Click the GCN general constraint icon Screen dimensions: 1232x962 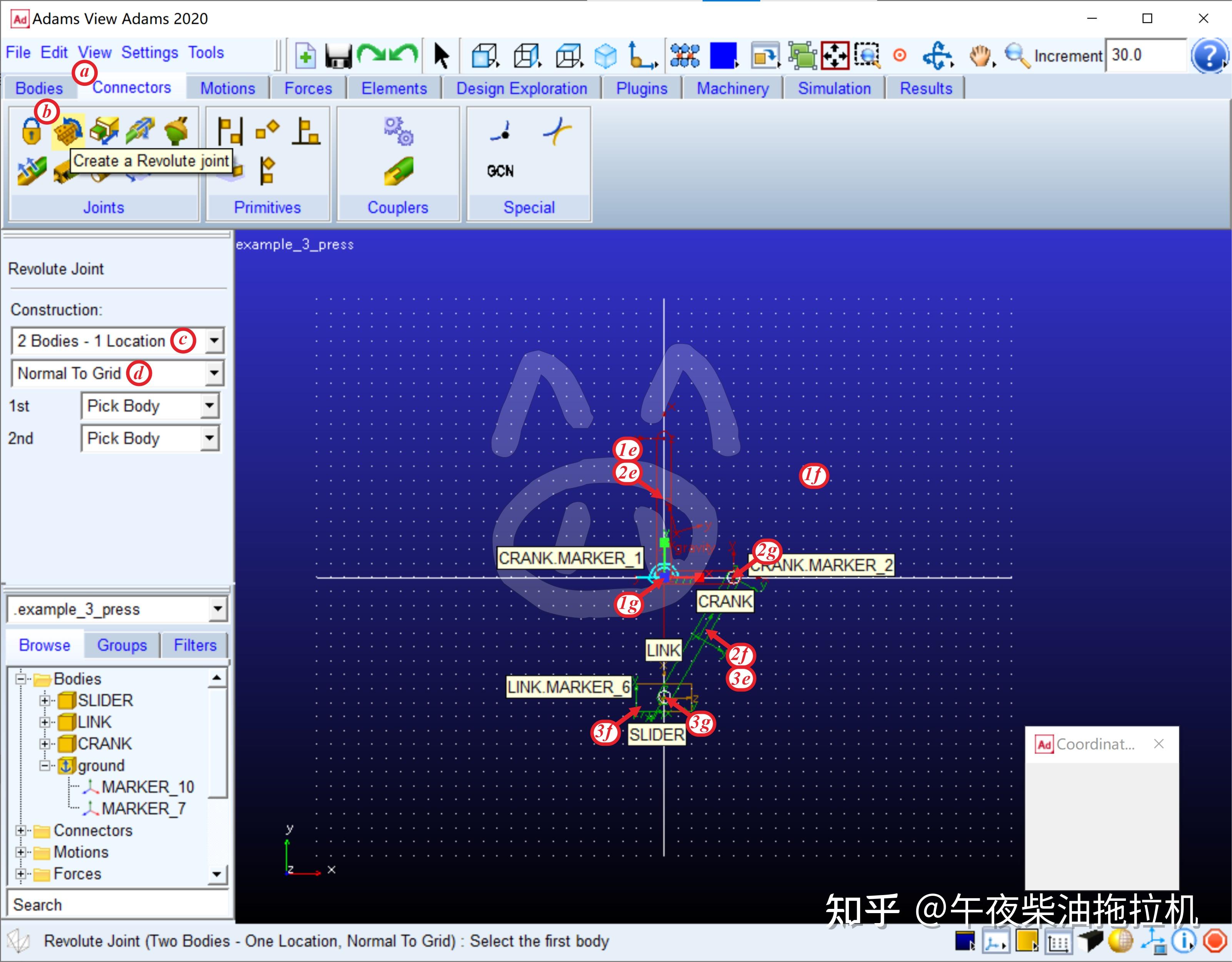(500, 171)
